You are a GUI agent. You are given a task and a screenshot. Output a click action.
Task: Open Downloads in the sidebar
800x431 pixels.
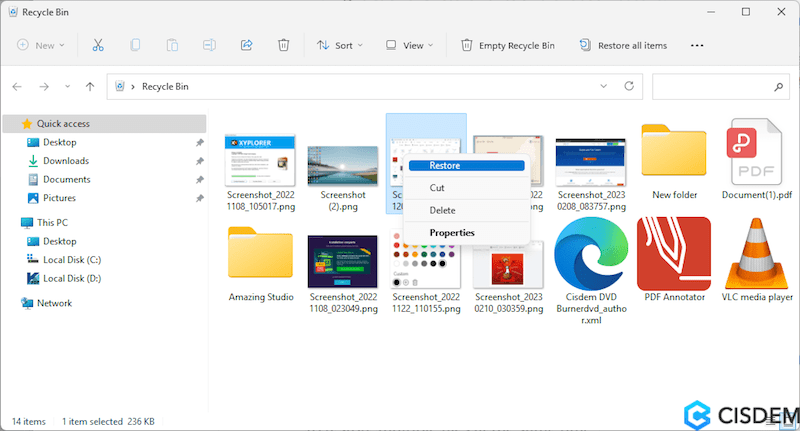click(x=66, y=161)
